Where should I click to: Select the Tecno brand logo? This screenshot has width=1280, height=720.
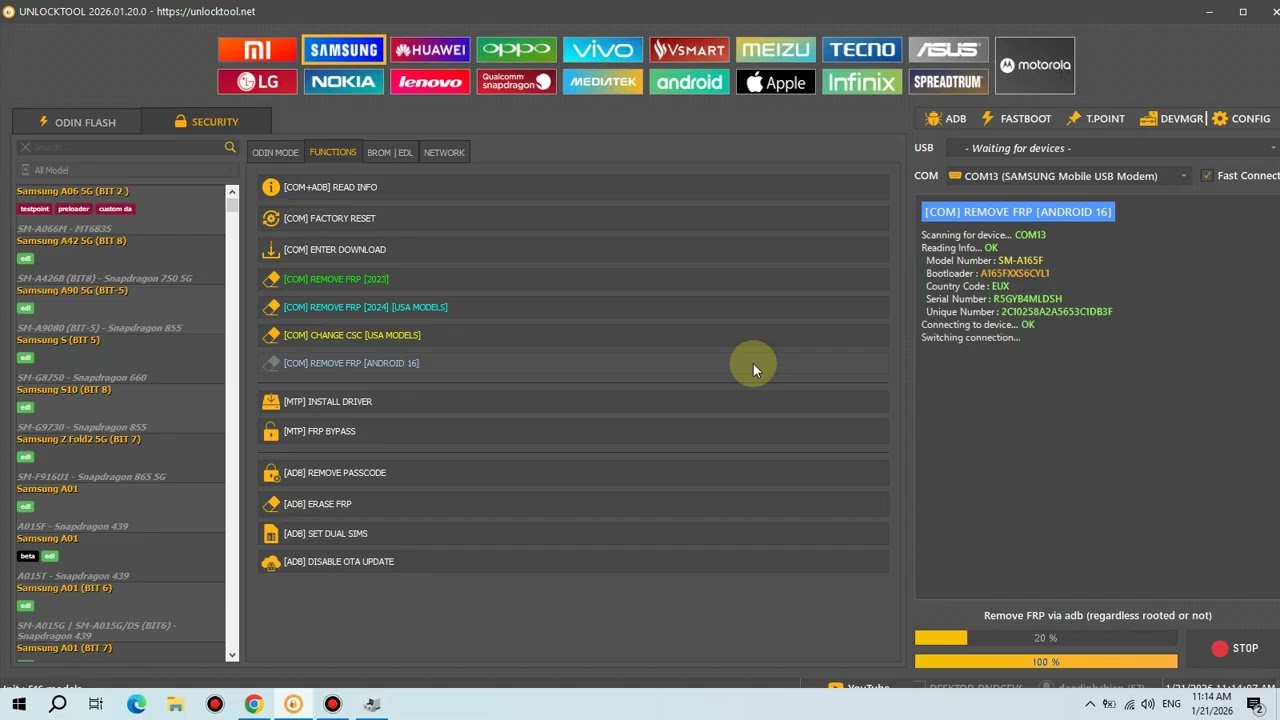point(862,50)
